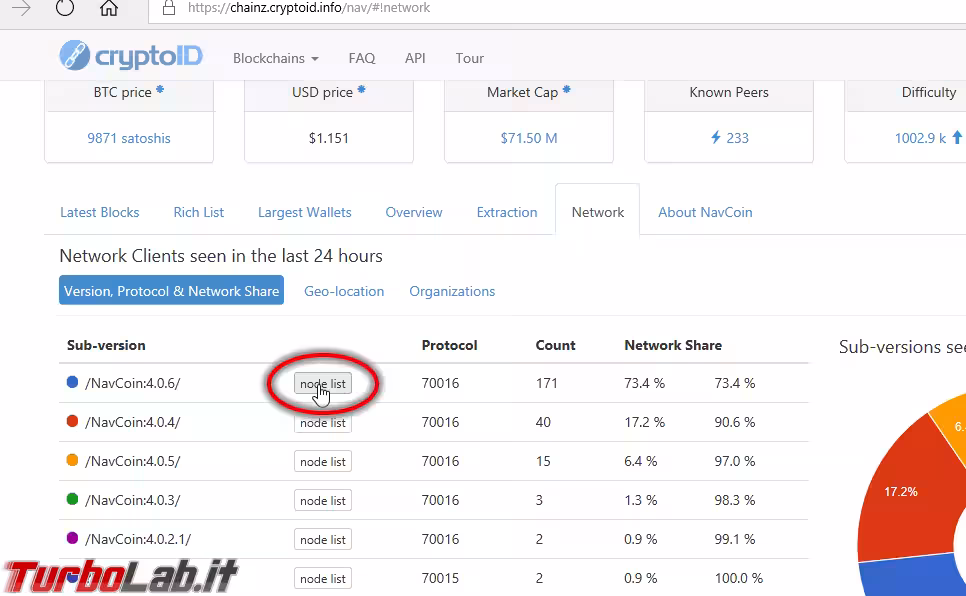Open the About NavCoin tab
The height and width of the screenshot is (596, 966).
coord(705,212)
